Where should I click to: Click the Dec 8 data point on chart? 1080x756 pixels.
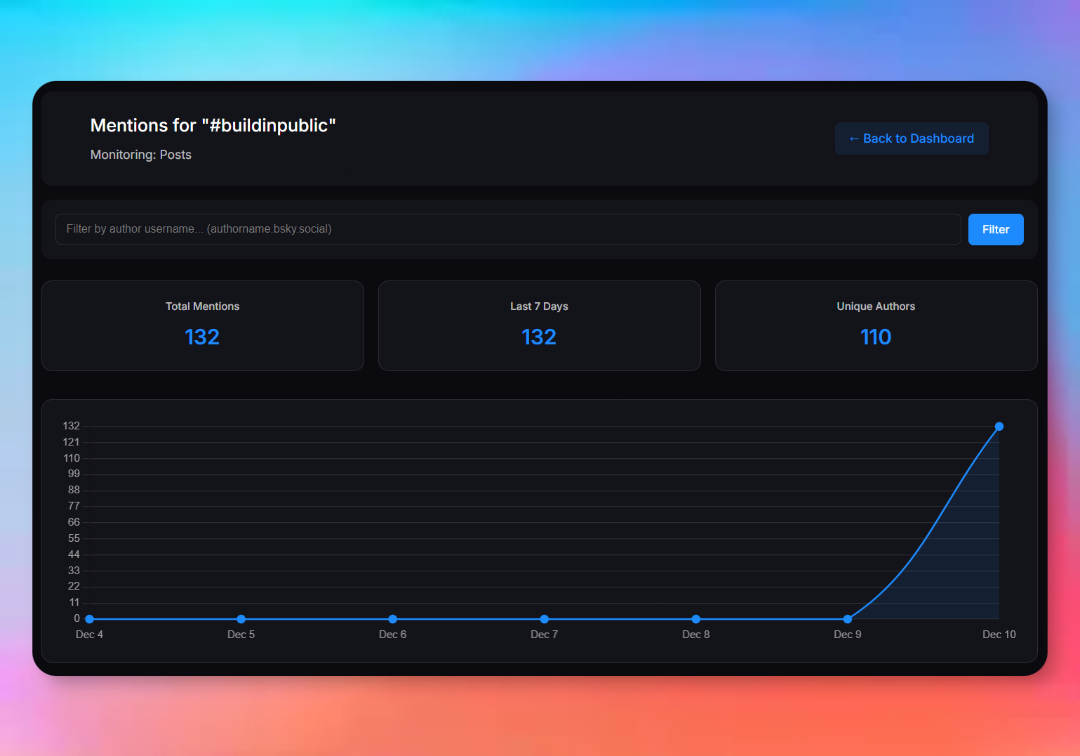pyautogui.click(x=696, y=619)
